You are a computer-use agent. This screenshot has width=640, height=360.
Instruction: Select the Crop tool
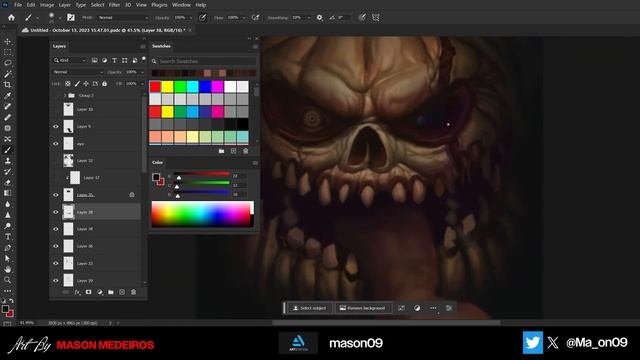7,85
